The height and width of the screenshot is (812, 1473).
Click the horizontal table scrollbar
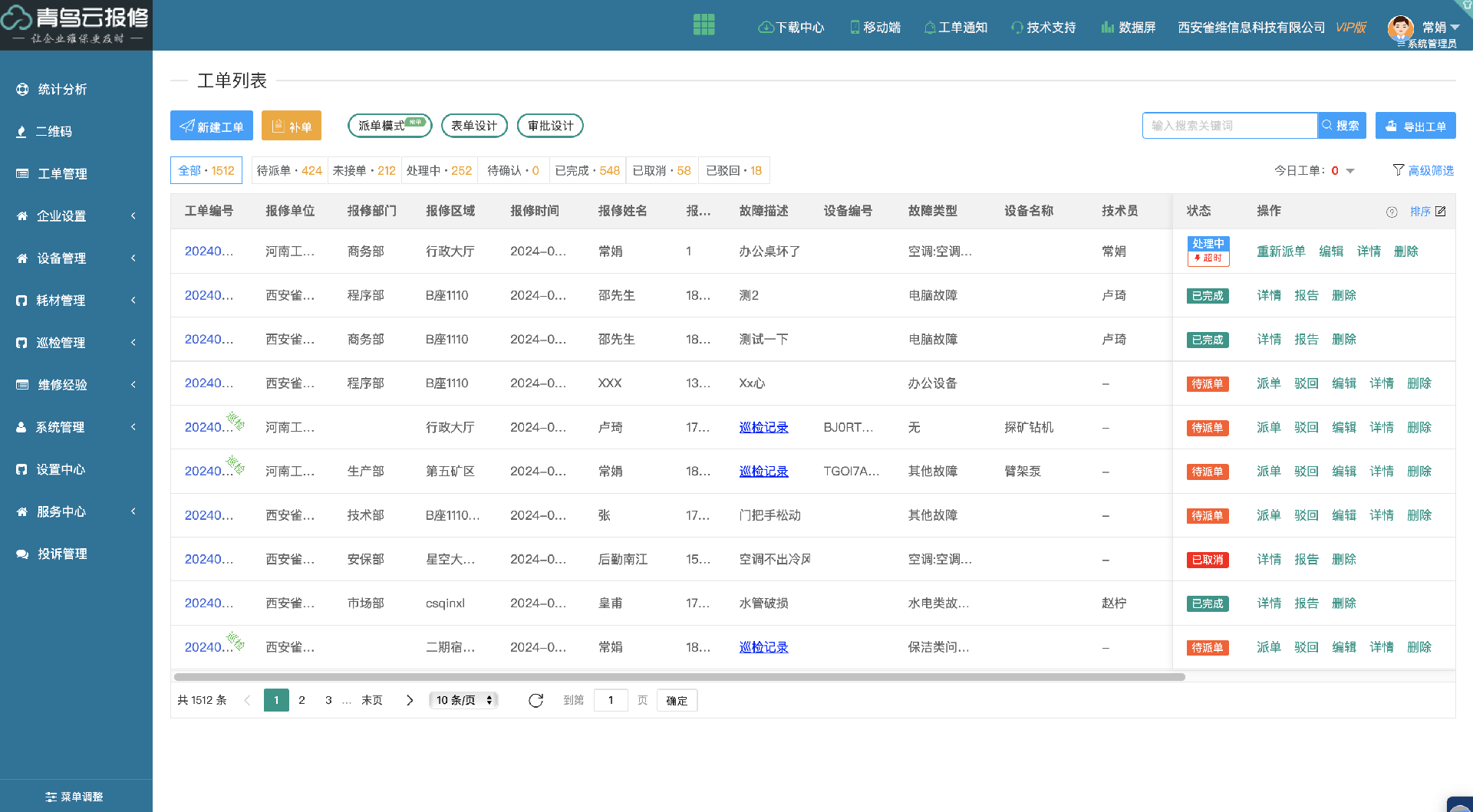pyautogui.click(x=679, y=677)
